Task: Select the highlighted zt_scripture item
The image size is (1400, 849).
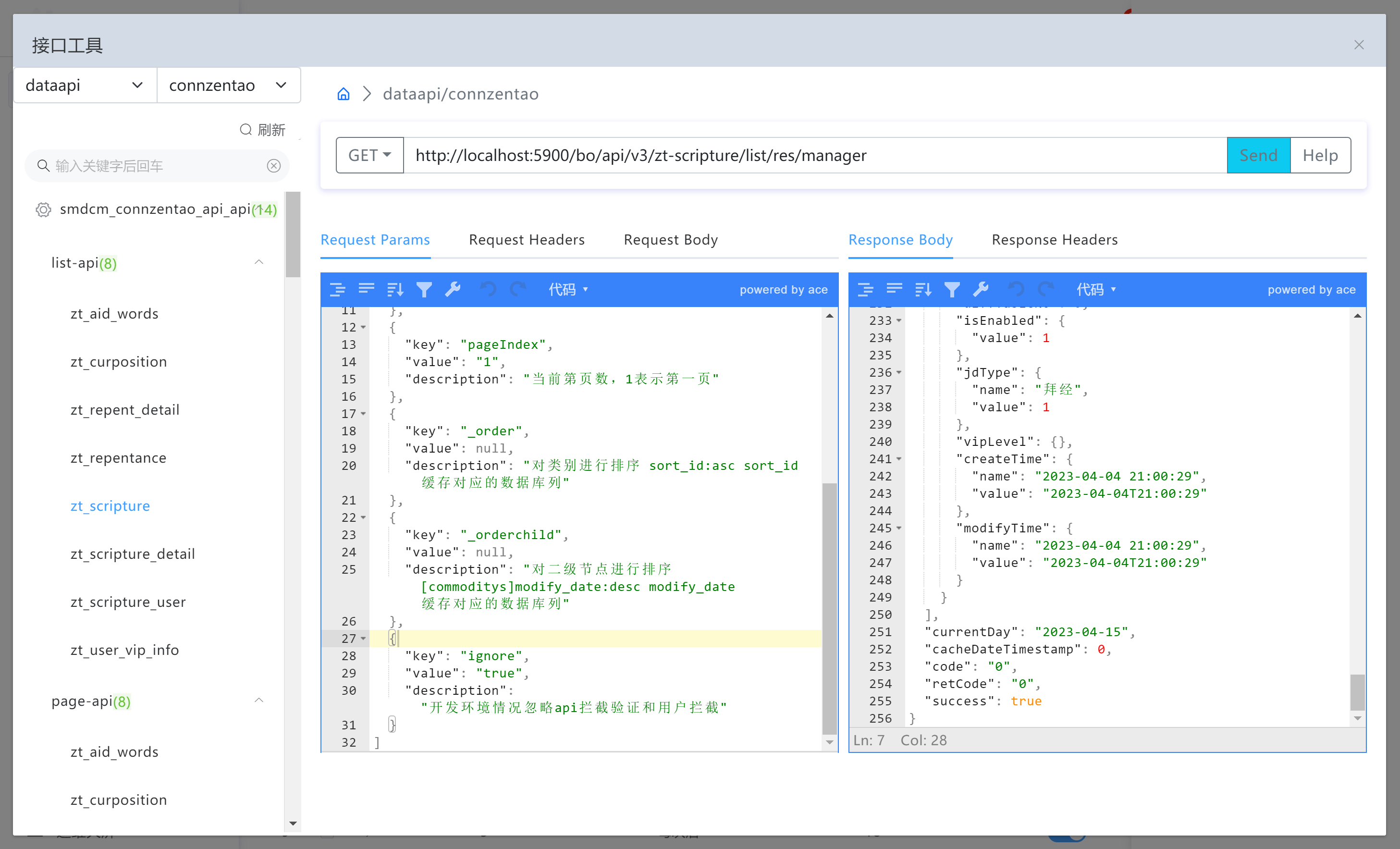Action: [x=110, y=506]
